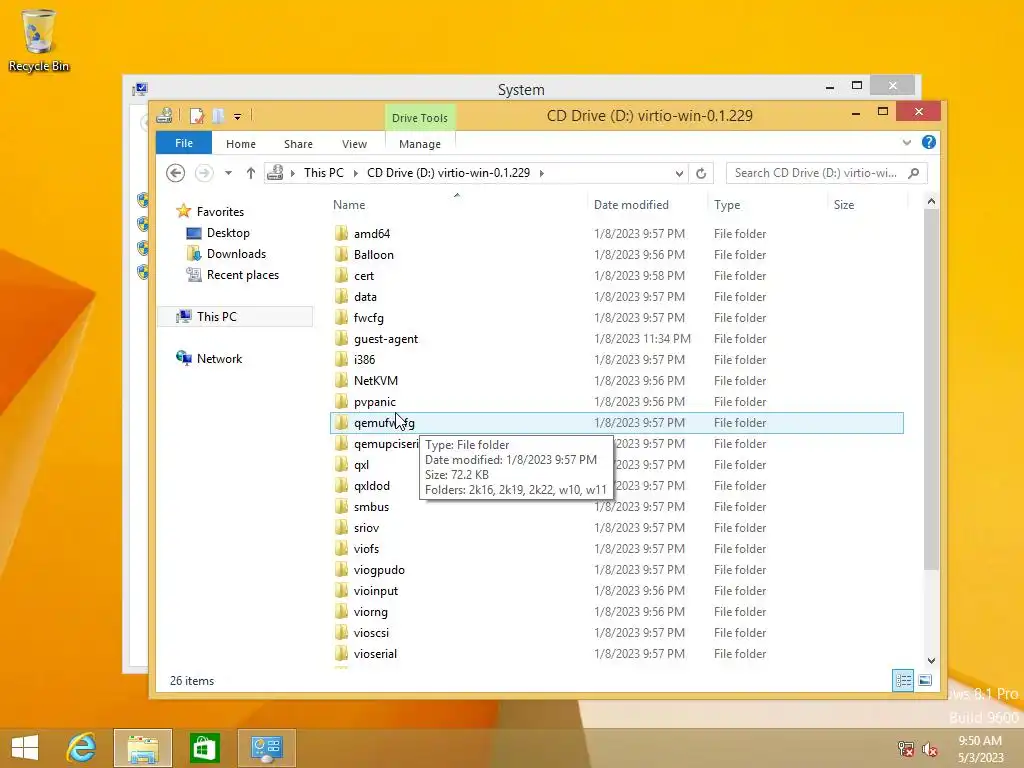Select the viogpudo folder
This screenshot has height=768, width=1024.
[379, 570]
